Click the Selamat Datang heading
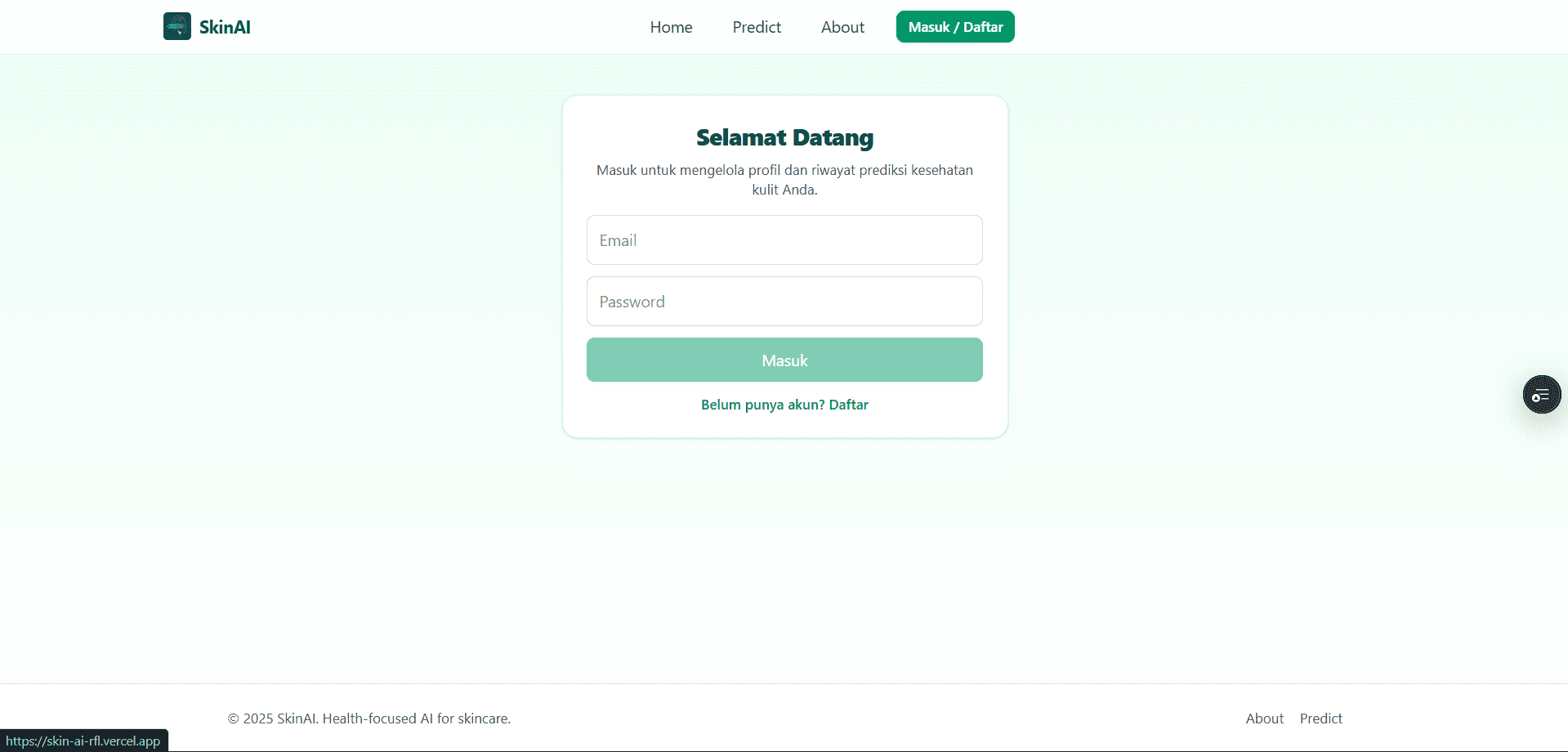1568x752 pixels. pos(784,137)
